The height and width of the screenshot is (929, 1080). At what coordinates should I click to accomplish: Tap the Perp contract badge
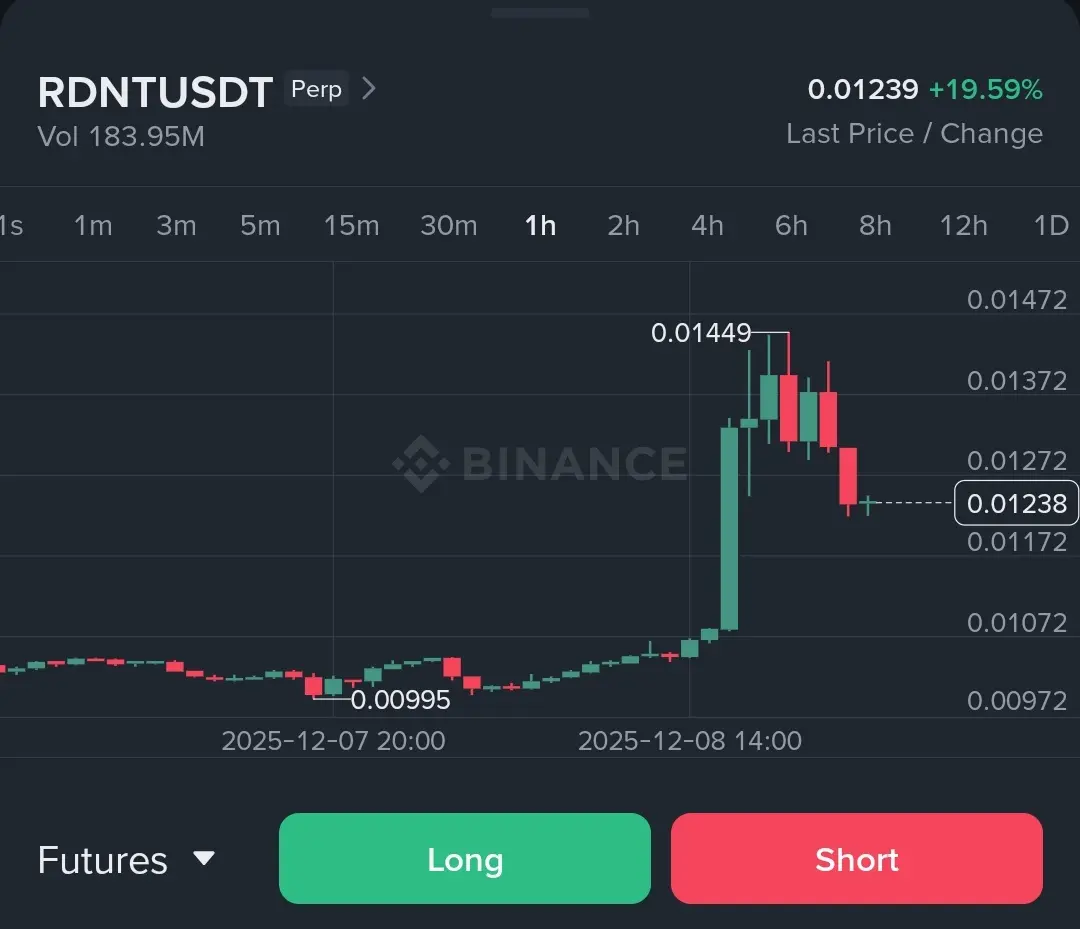point(316,89)
